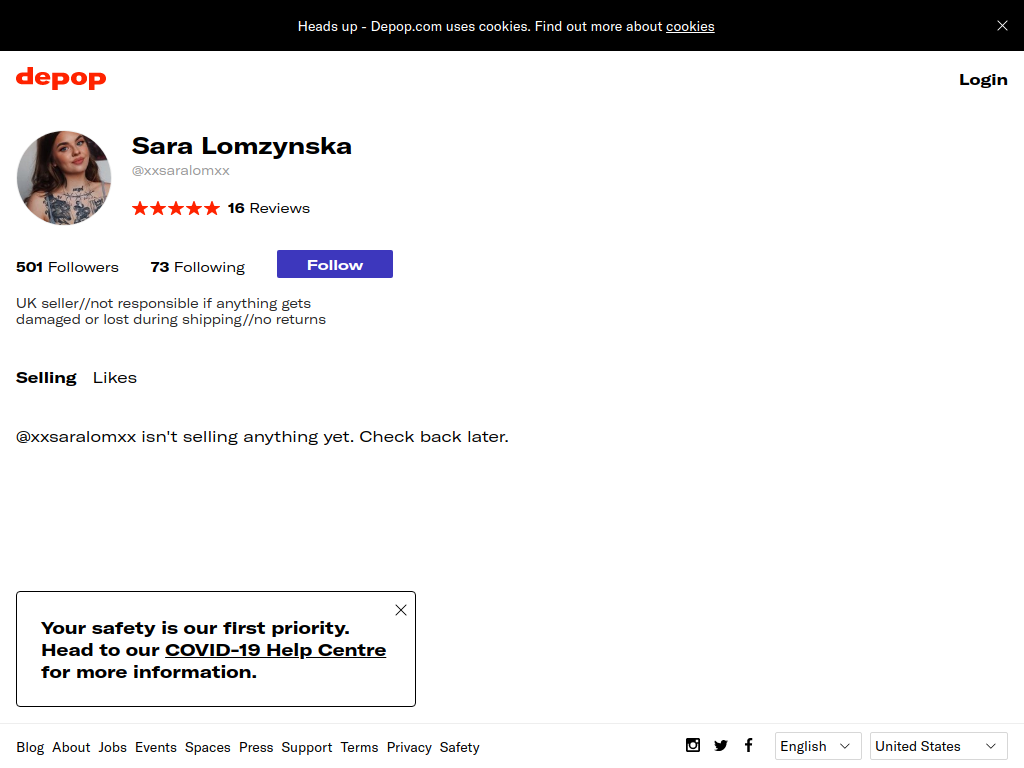
Task: Open Depop's Instagram page icon
Action: tap(693, 745)
